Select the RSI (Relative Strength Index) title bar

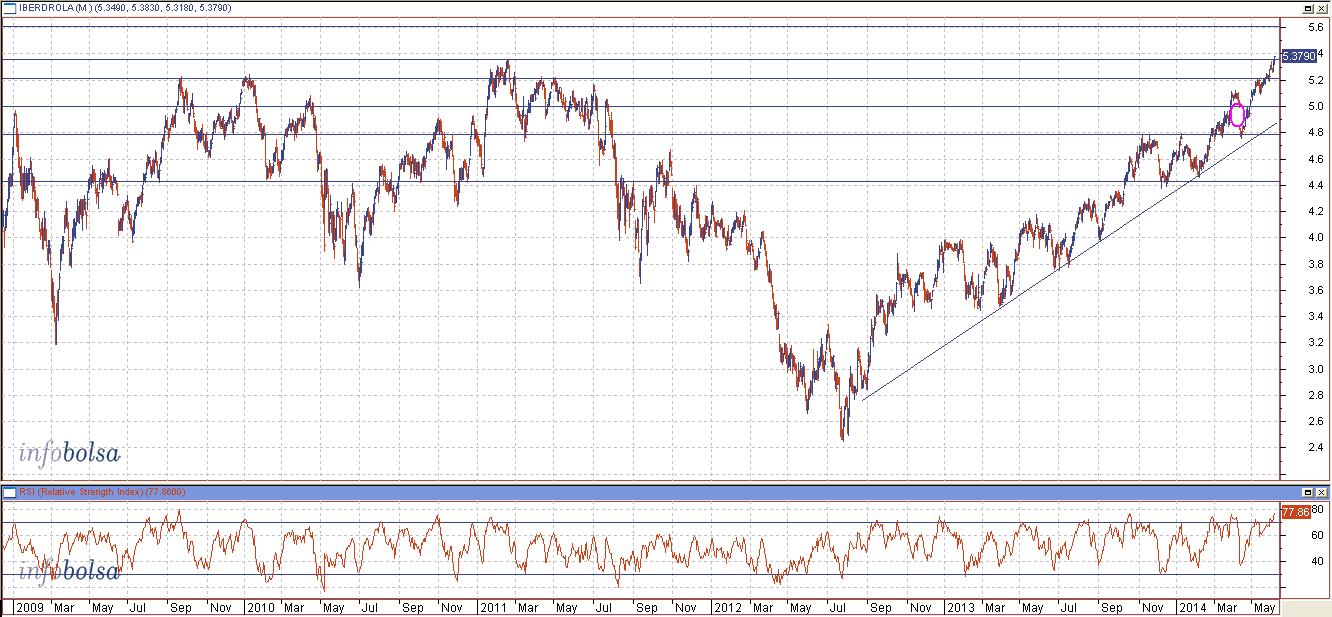point(665,492)
